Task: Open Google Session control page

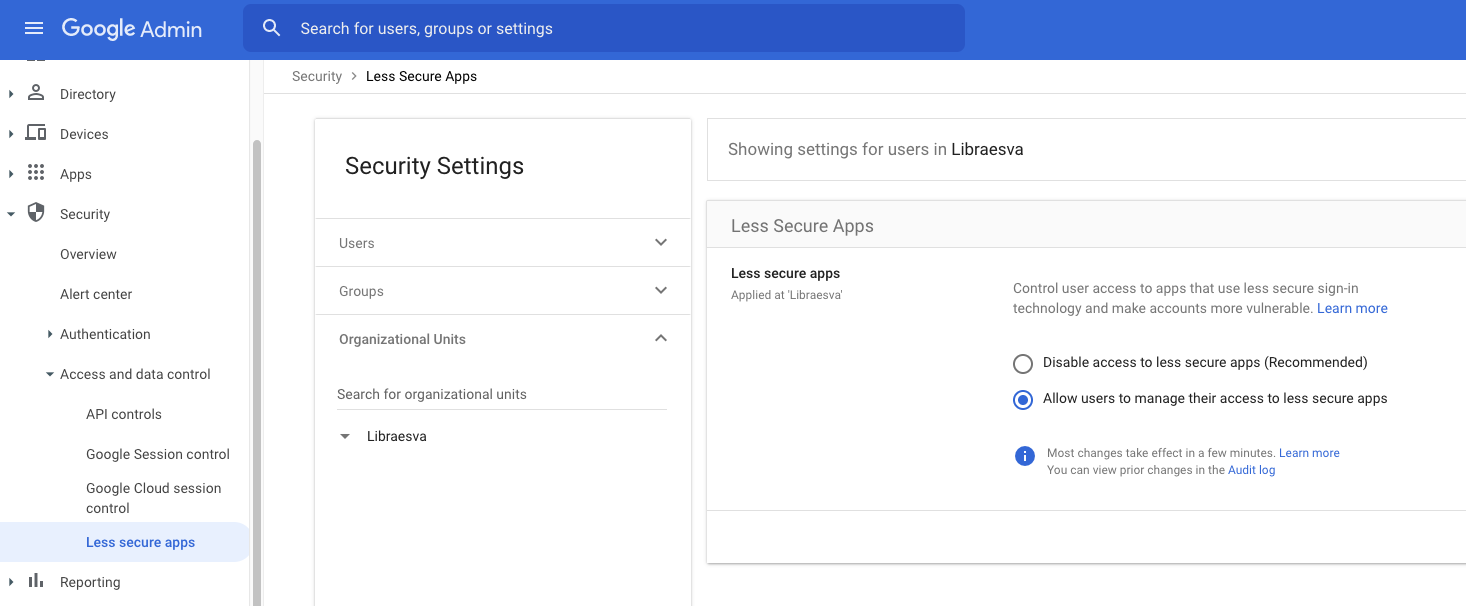Action: click(158, 454)
